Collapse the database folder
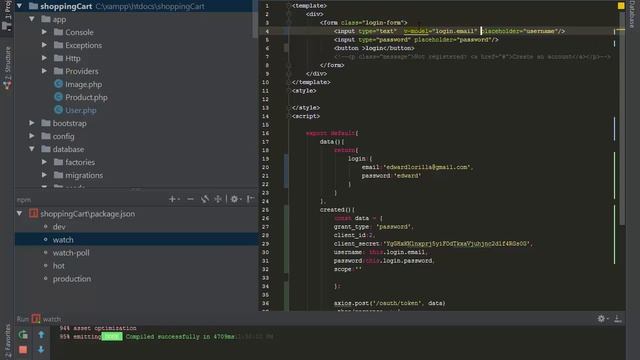Screen dimensions: 640x360 coord(32,149)
